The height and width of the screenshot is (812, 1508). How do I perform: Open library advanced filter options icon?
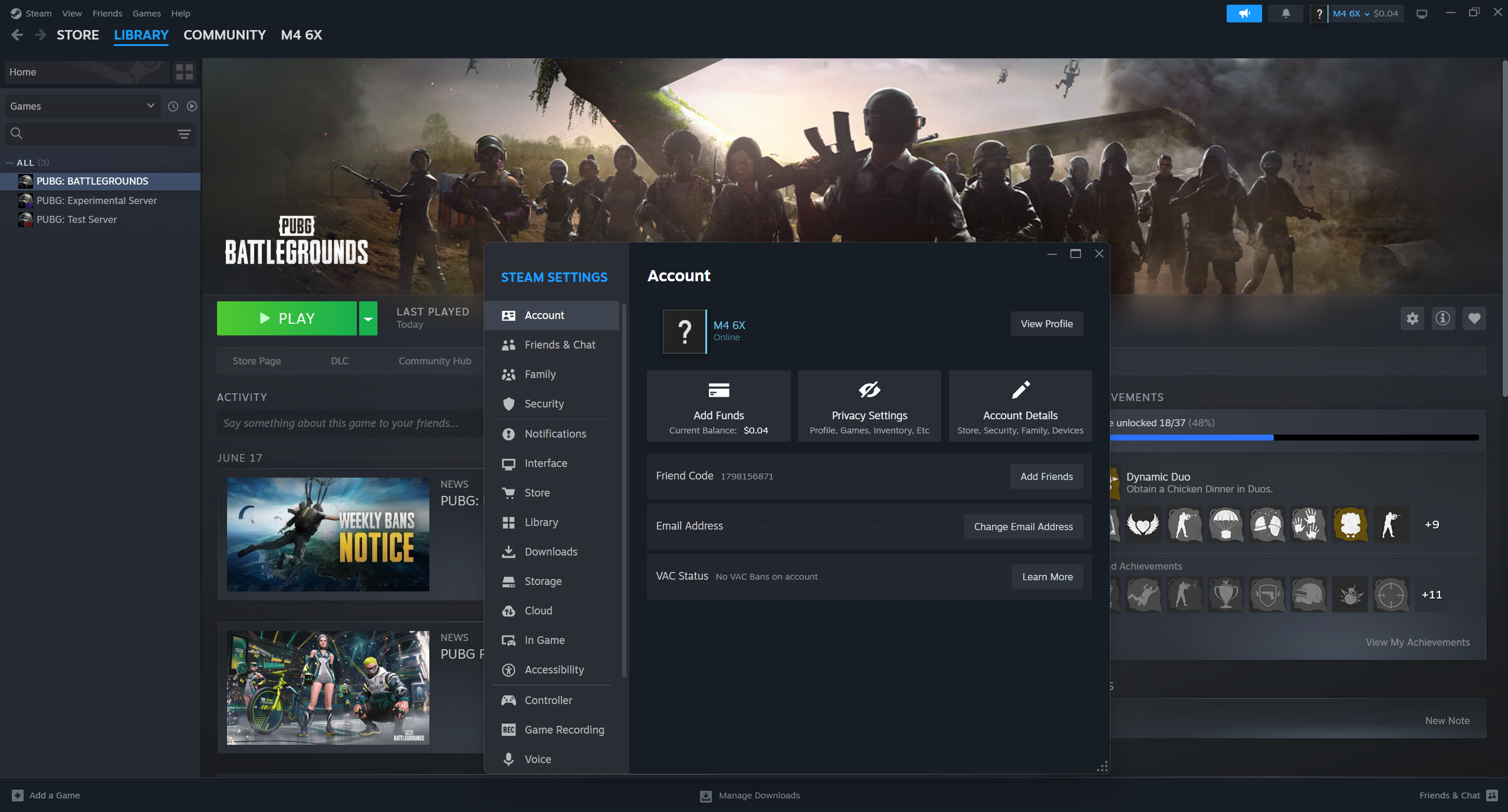pyautogui.click(x=184, y=134)
